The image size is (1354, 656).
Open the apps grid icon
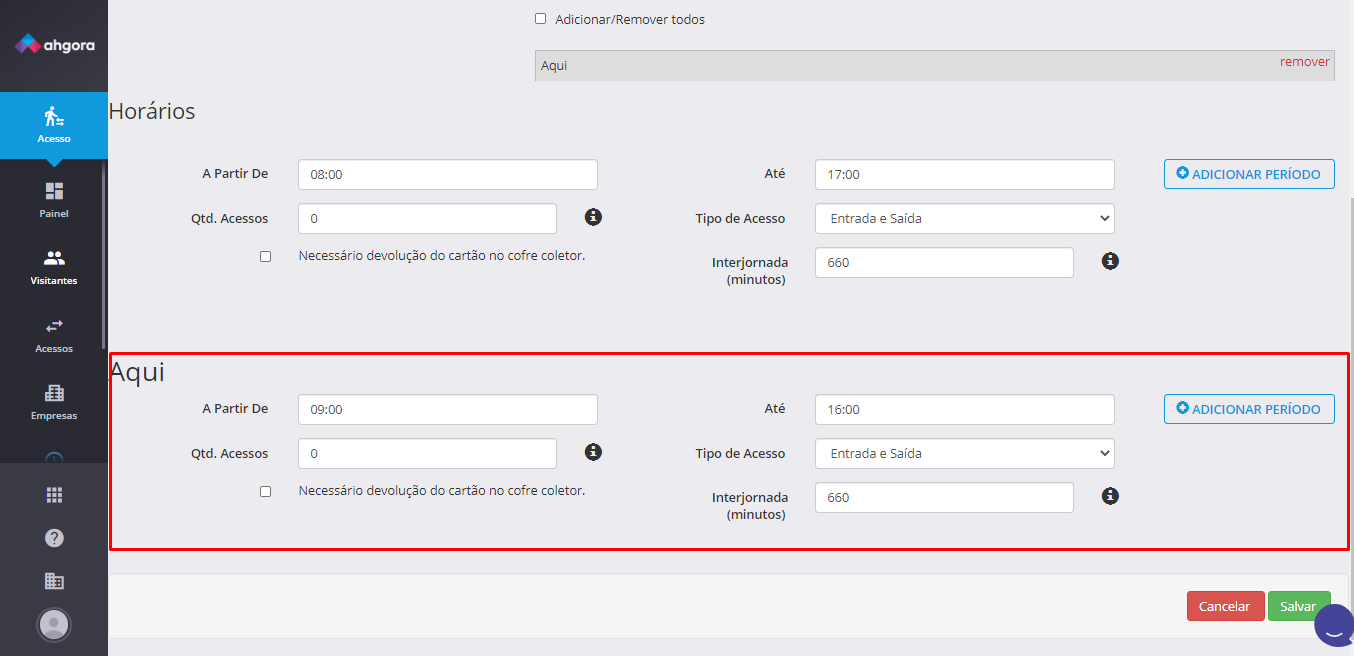click(54, 495)
